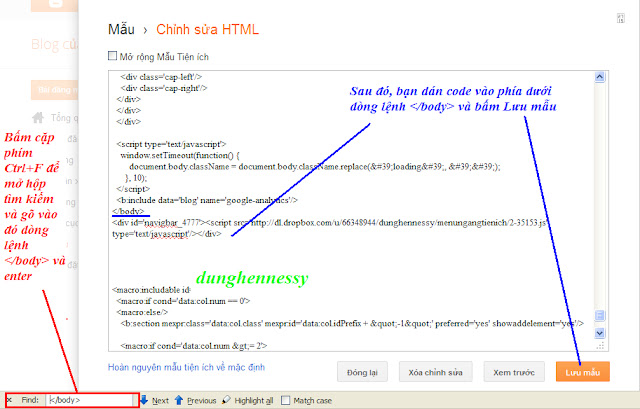The width and height of the screenshot is (640, 409).
Task: Click Hoàn nguyên mẫu tiện ích về mặc định link
Action: coord(186,367)
